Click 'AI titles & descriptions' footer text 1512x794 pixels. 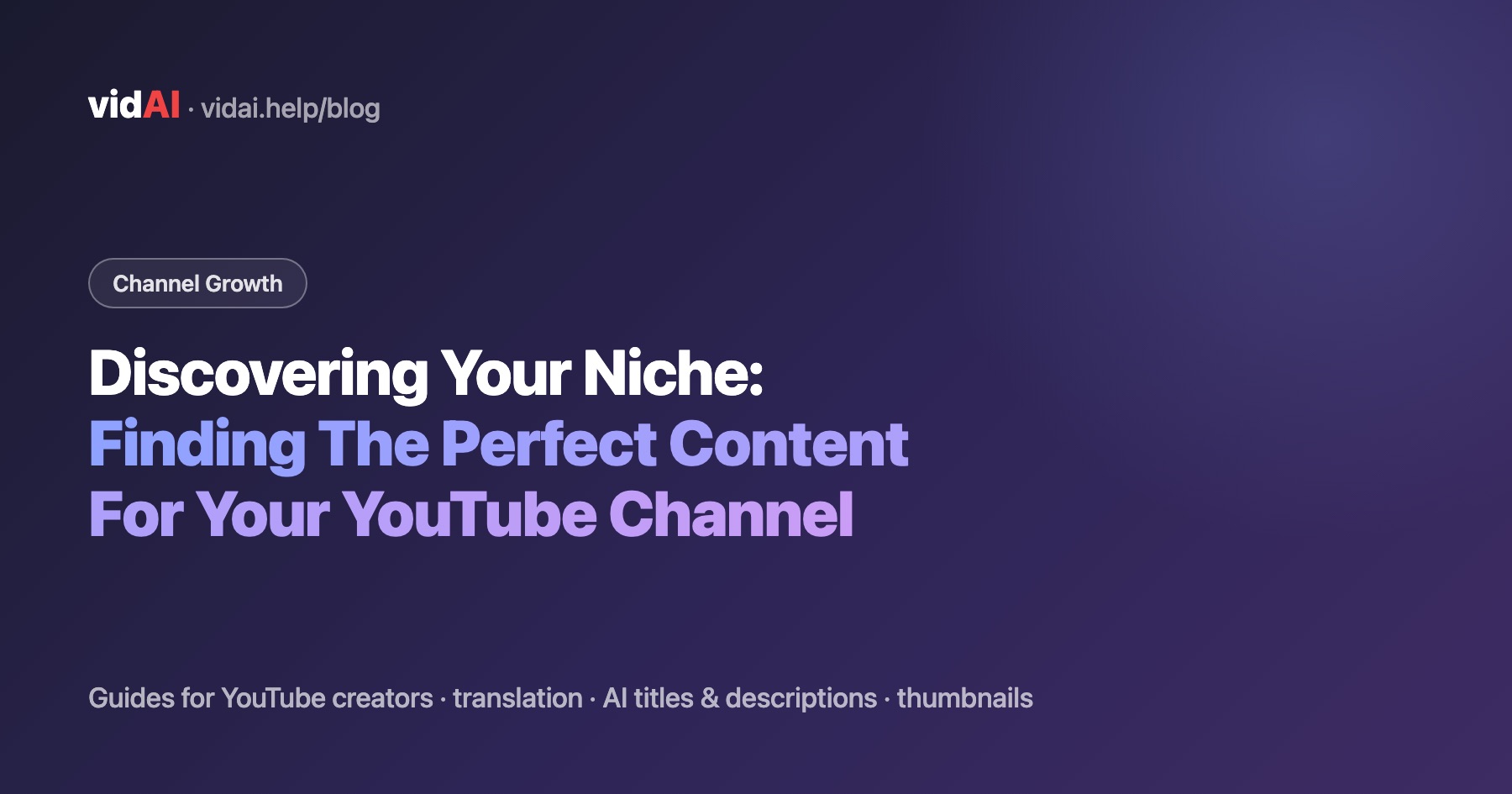[740, 698]
